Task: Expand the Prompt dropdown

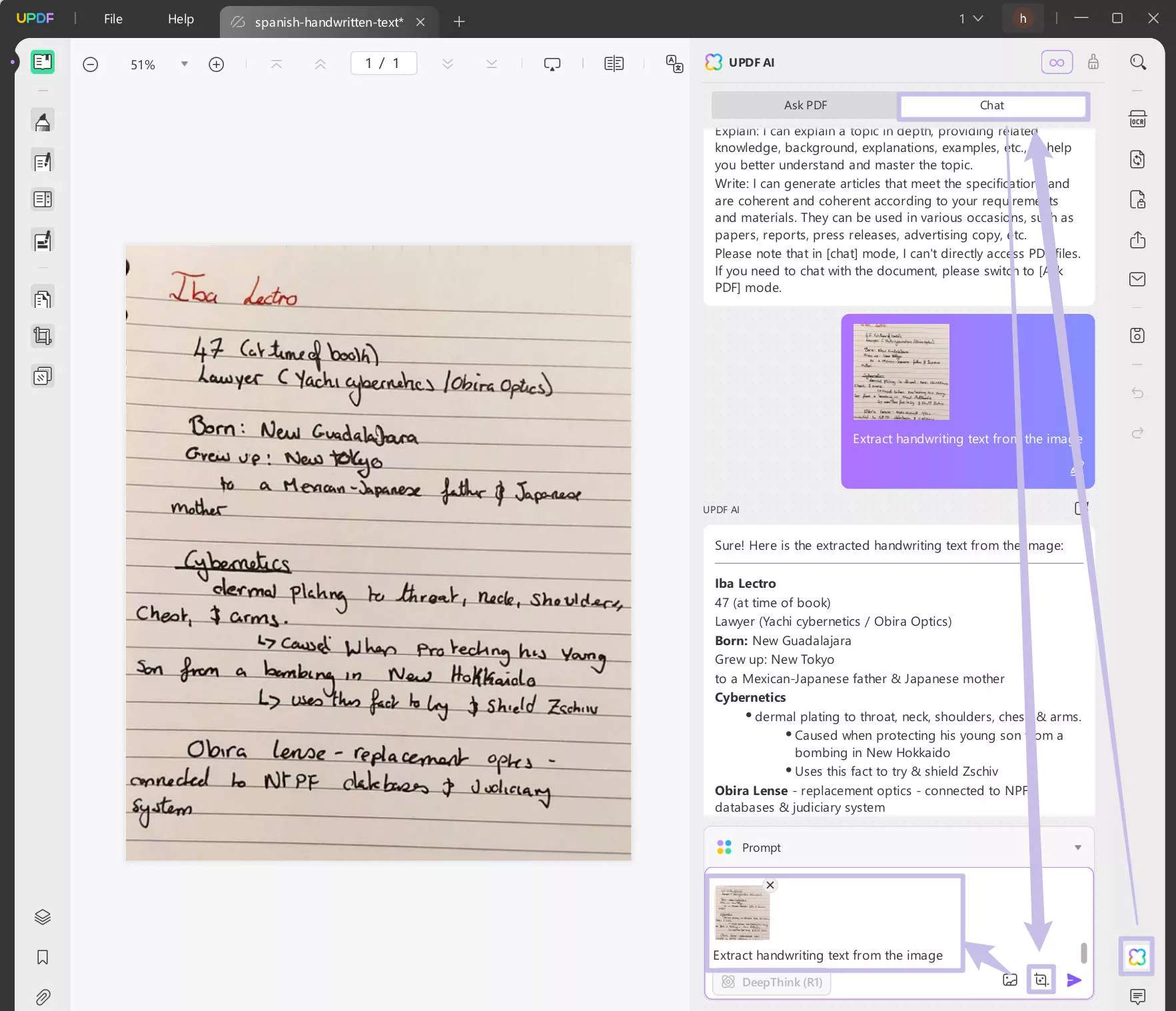Action: [1077, 848]
